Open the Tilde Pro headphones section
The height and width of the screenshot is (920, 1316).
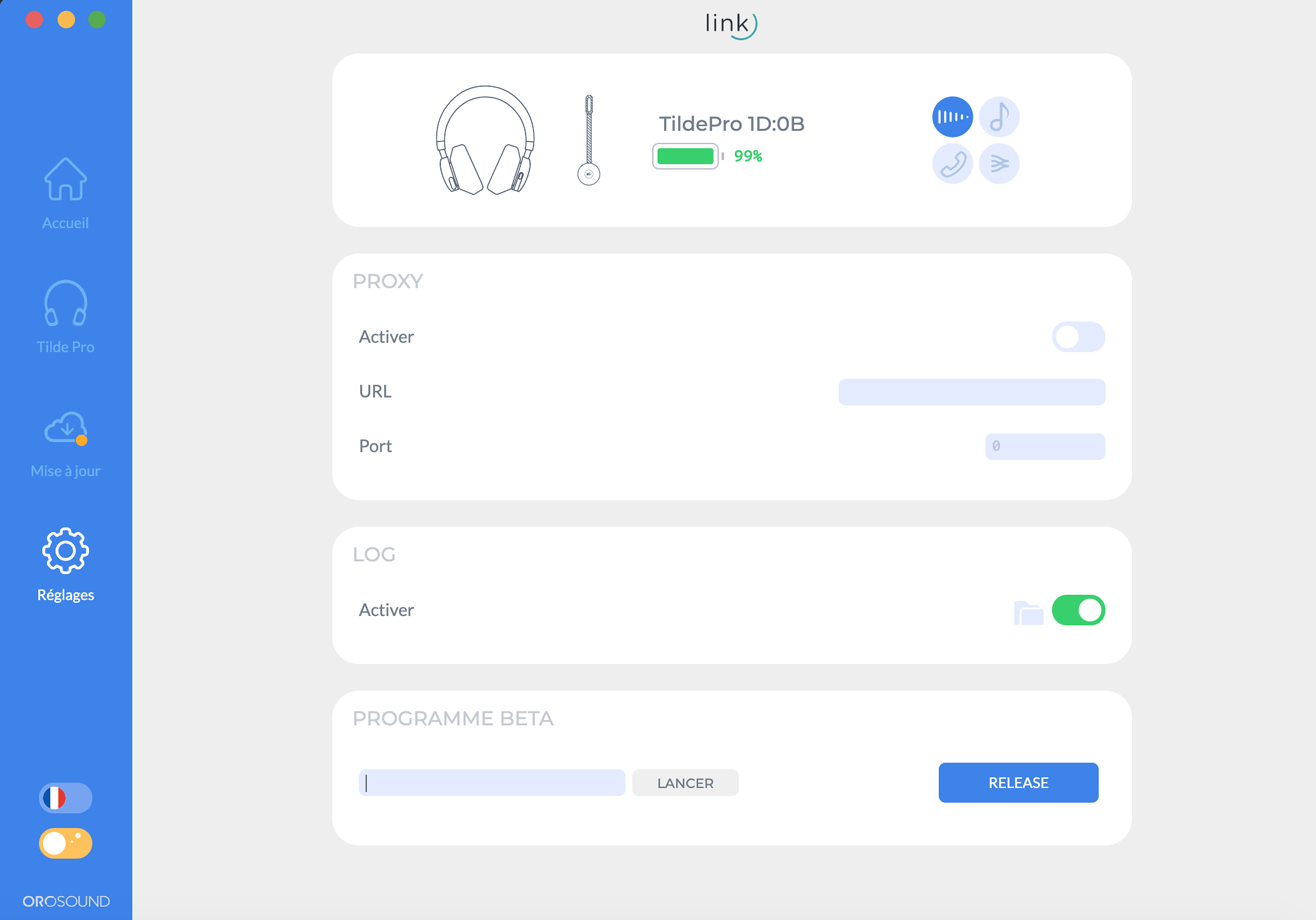65,317
